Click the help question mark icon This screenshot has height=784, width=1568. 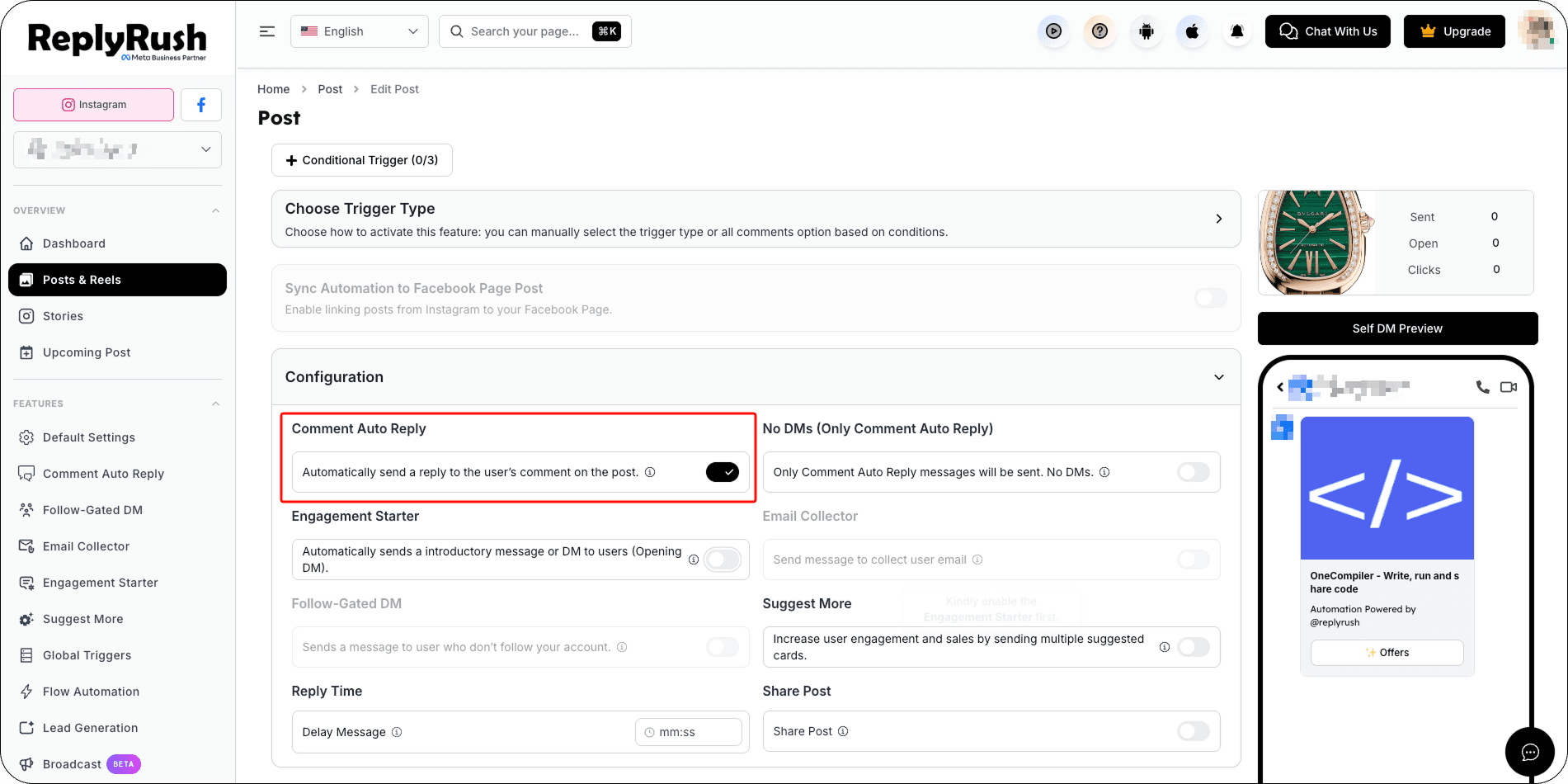pos(1099,31)
